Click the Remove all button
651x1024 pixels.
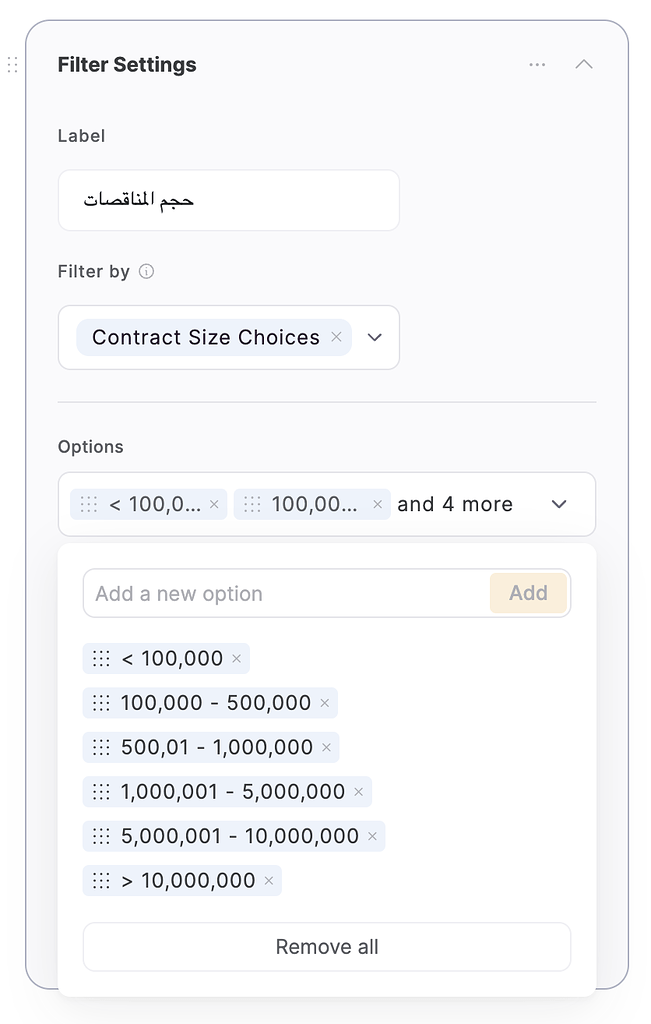point(327,946)
